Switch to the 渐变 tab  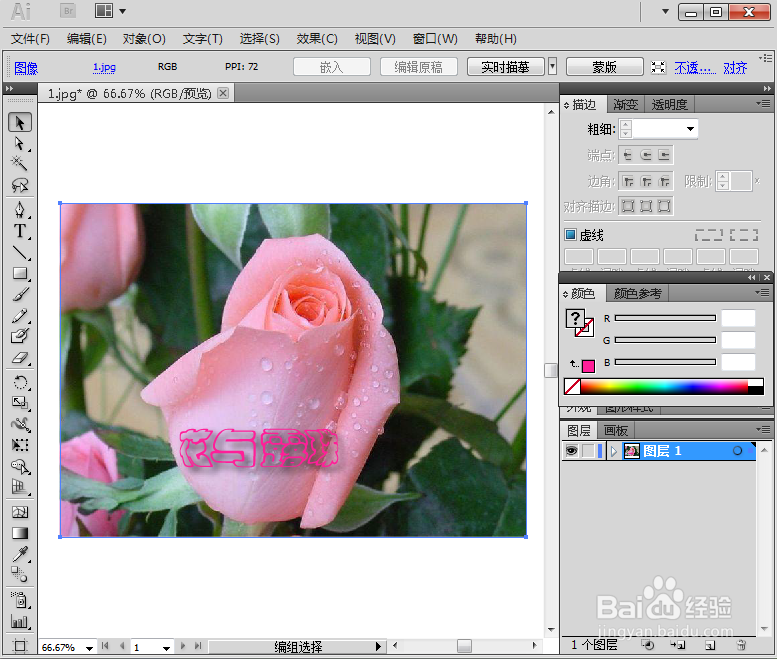625,105
